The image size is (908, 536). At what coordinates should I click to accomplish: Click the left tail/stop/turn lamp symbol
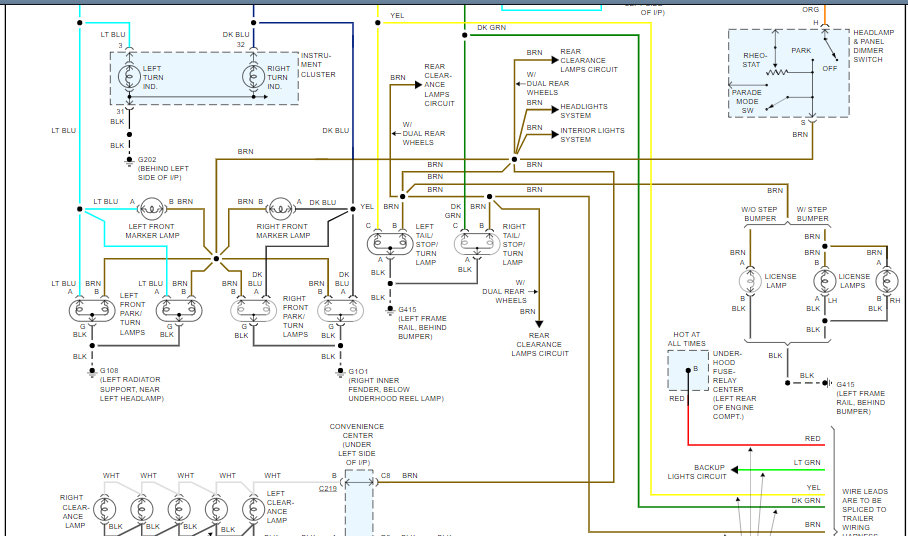click(x=386, y=242)
